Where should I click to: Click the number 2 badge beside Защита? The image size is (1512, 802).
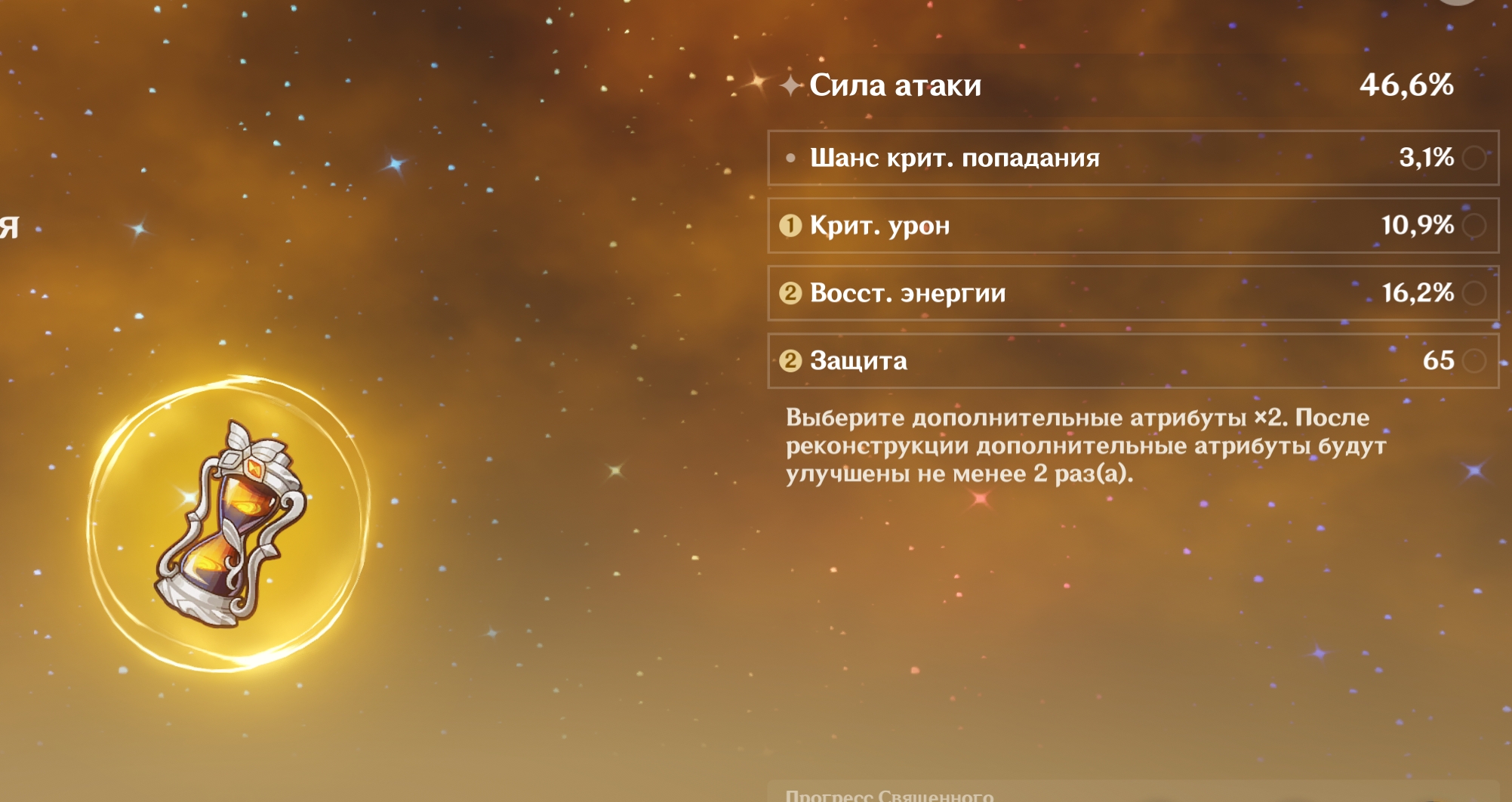click(790, 361)
